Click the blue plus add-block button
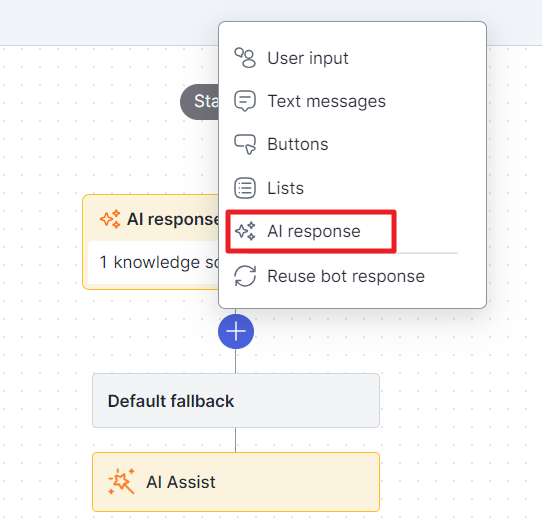The image size is (542, 532). pos(236,331)
